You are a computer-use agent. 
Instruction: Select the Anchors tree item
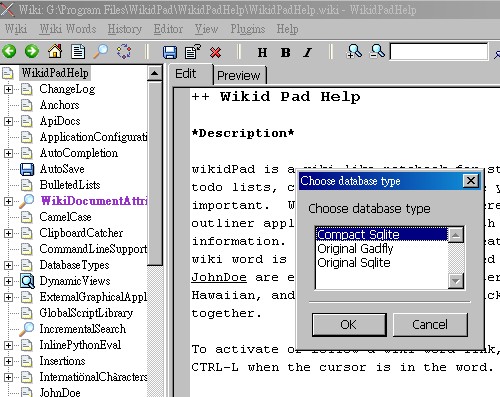coord(60,105)
